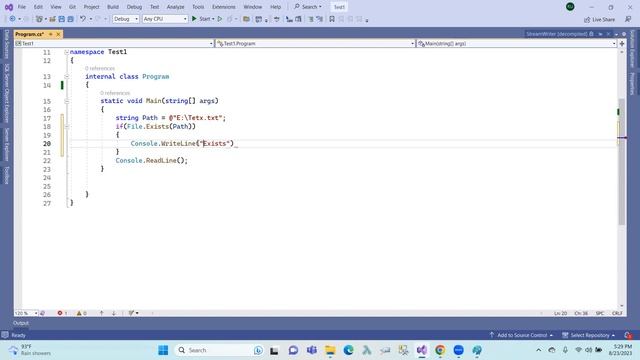This screenshot has width=640, height=360.
Task: Open File Explorer from the taskbar
Action: tap(330, 350)
